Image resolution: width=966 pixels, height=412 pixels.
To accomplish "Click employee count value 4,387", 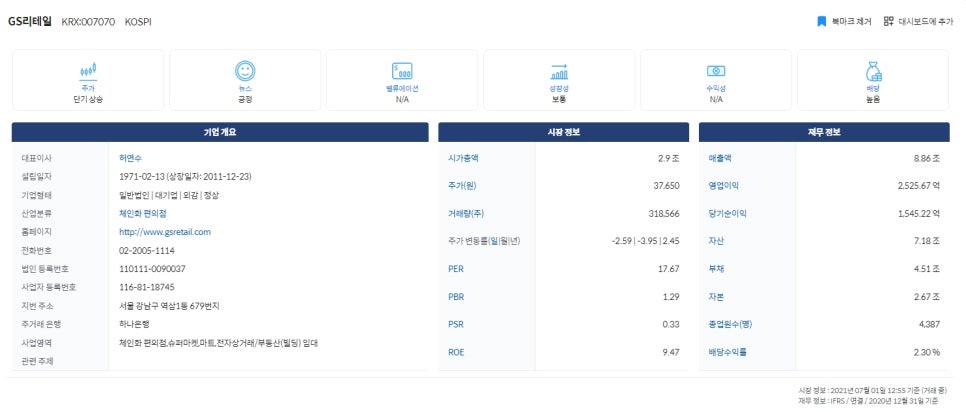I will [930, 325].
